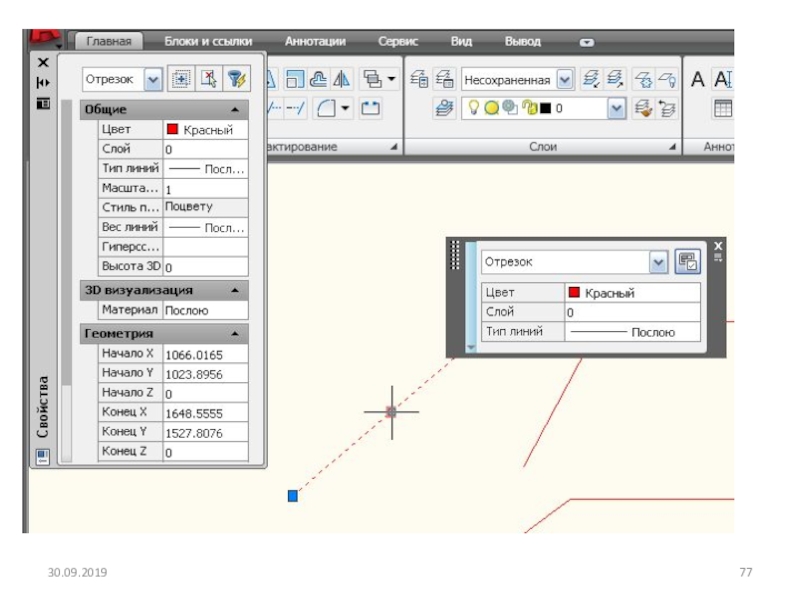Click the Начало X value field
Image resolution: width=800 pixels, height=600 pixels.
(x=205, y=354)
